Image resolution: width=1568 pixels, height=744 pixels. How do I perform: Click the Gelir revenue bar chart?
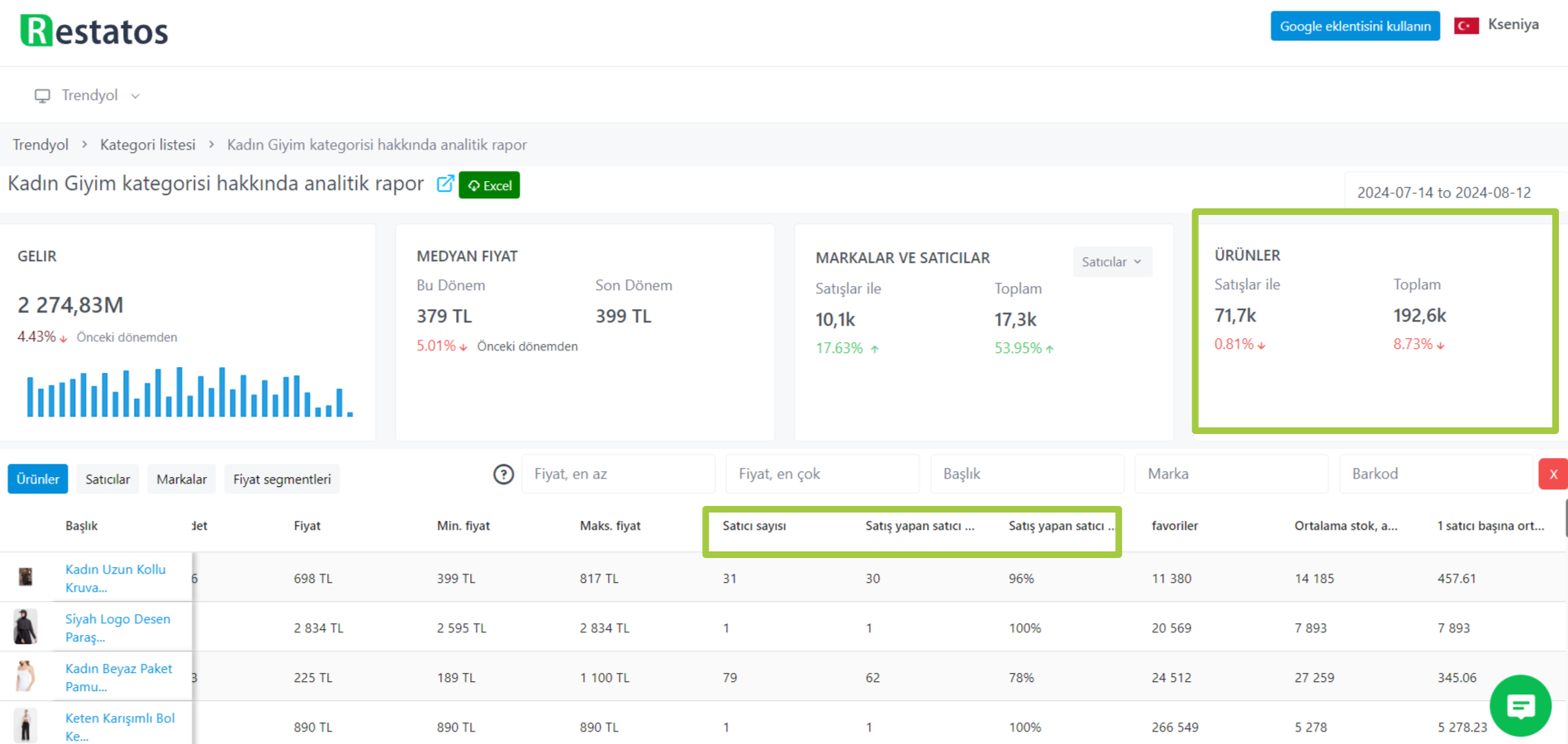[x=190, y=392]
